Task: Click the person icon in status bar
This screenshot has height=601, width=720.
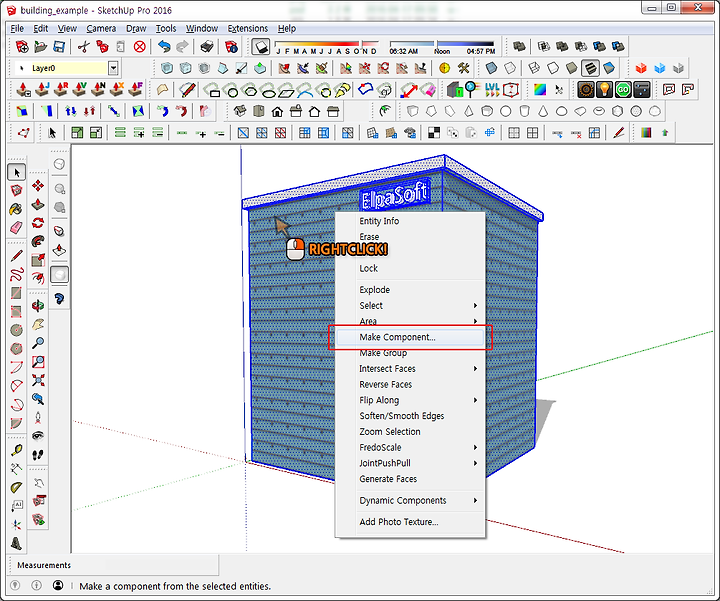Action: 58,585
